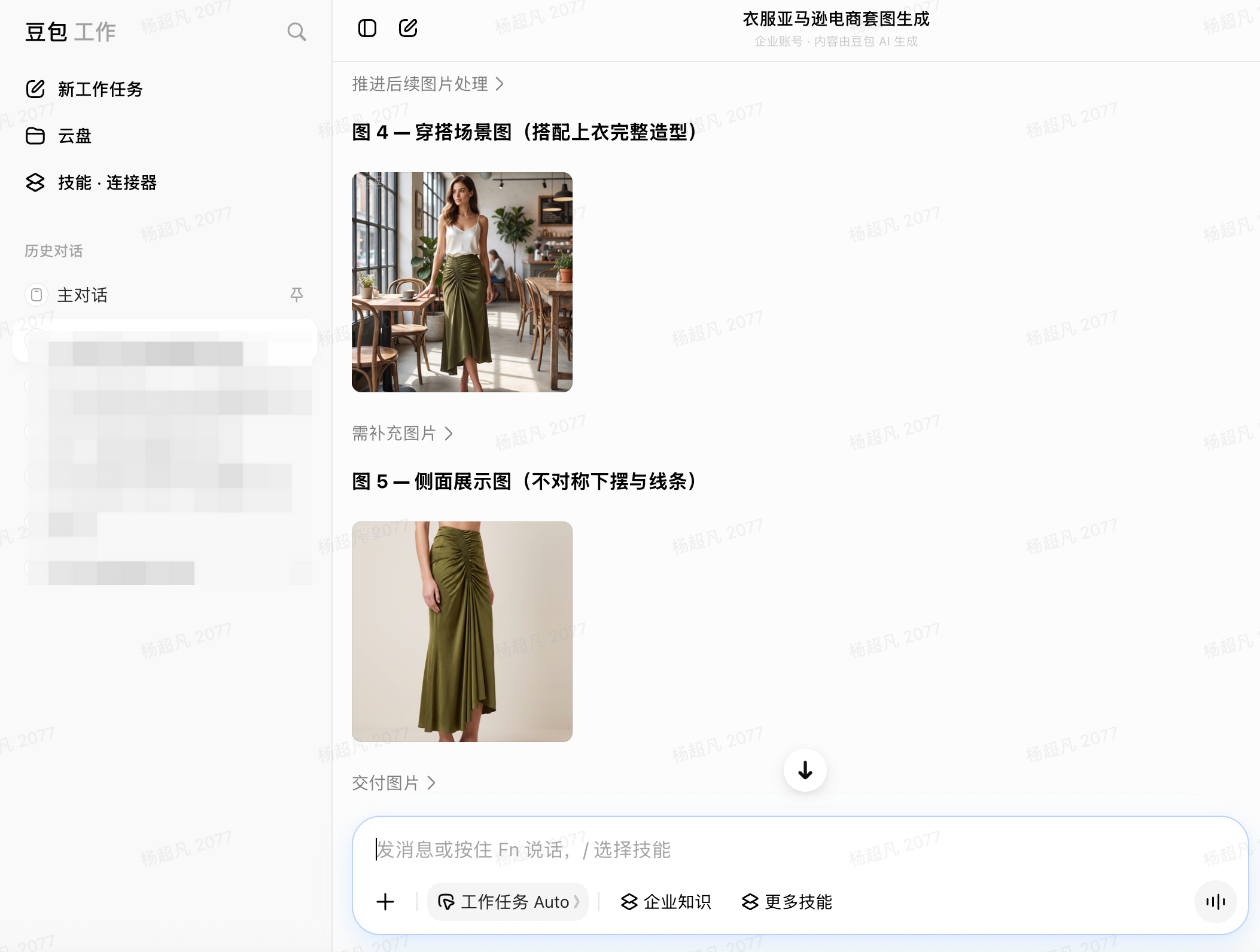The height and width of the screenshot is (952, 1260).
Task: Click the 衣服亚马逊电商套图生成 title
Action: (x=836, y=19)
